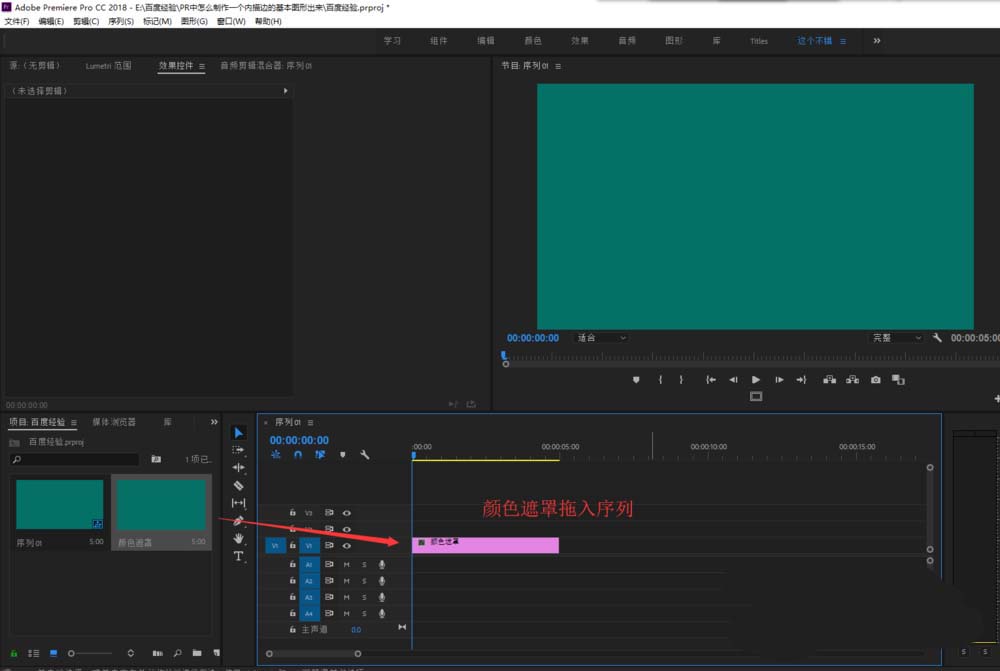
Task: Switch to the 颜色 workspace
Action: [533, 41]
